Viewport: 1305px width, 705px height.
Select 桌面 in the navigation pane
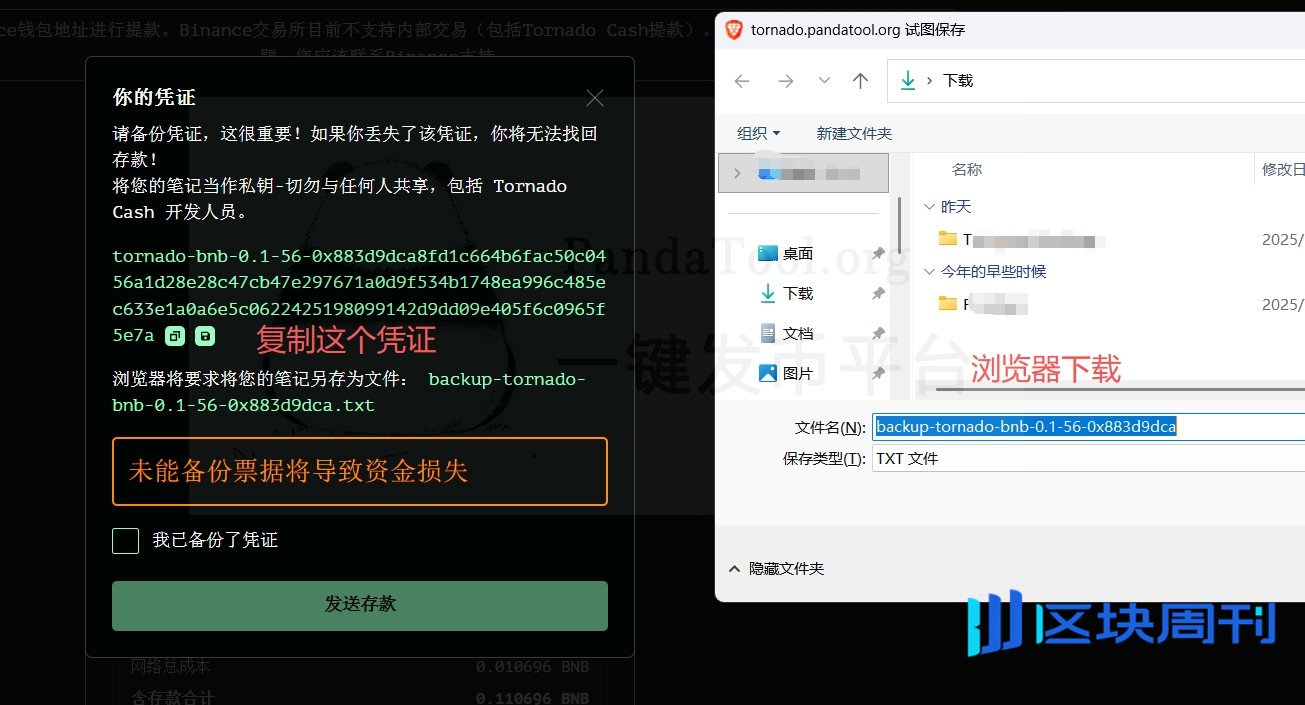click(797, 254)
